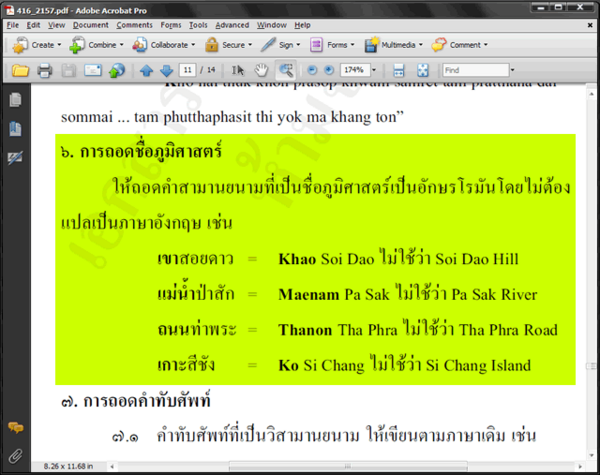This screenshot has height=475, width=600.
Task: Open the Collaborate menu
Action: pyautogui.click(x=163, y=45)
